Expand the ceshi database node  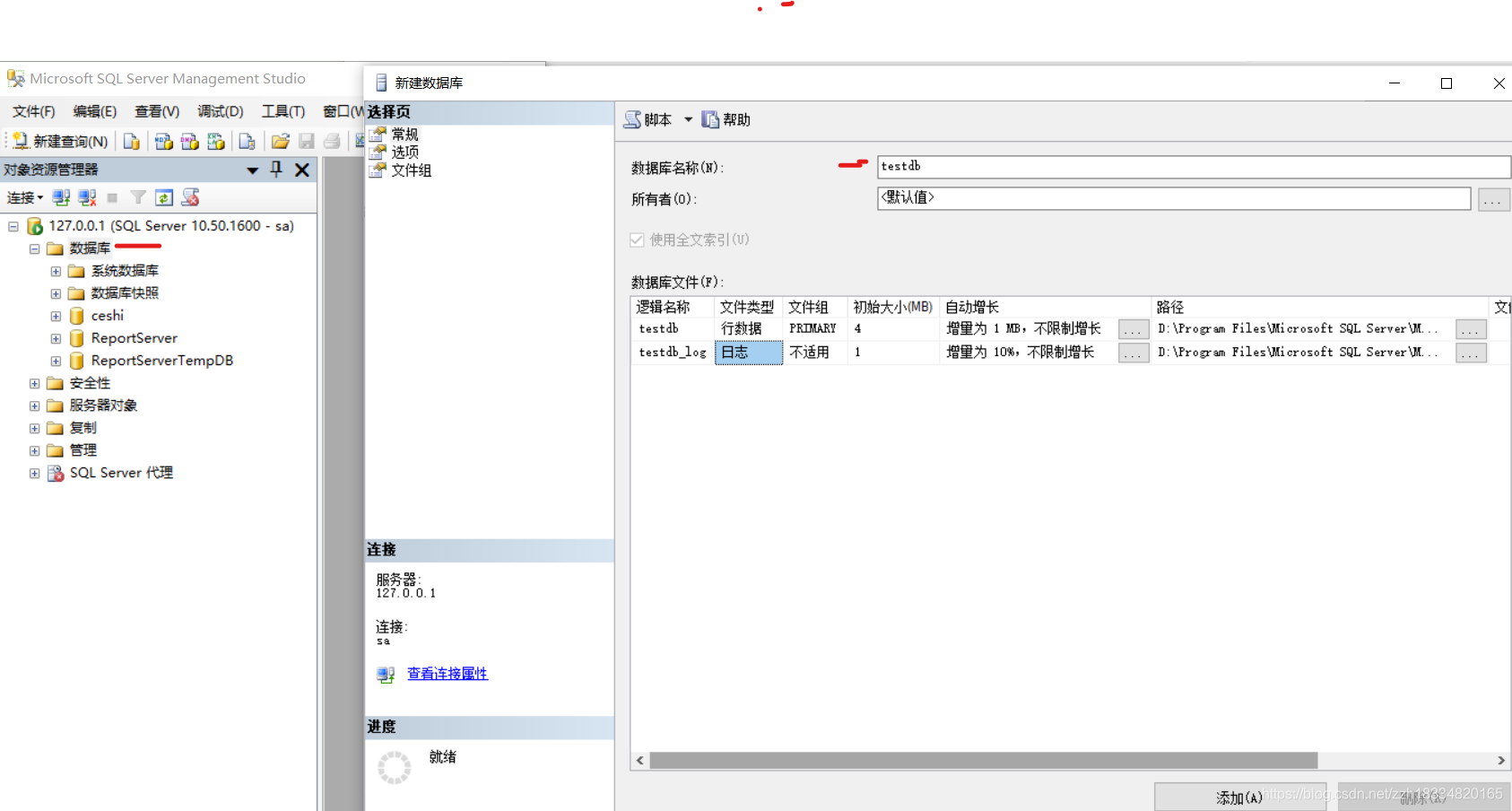(56, 316)
